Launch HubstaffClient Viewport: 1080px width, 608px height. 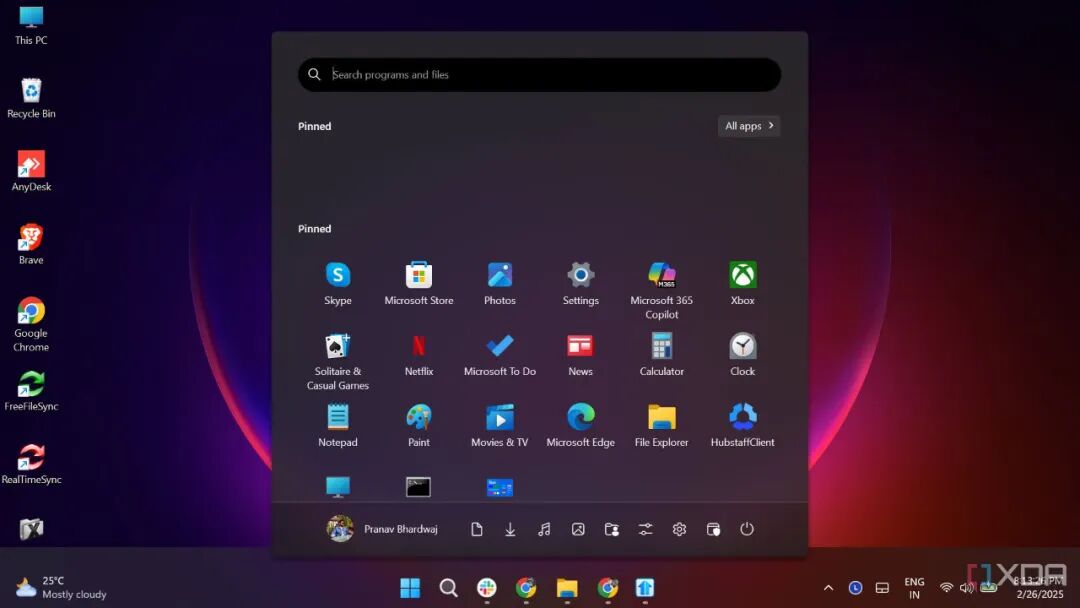pos(742,426)
